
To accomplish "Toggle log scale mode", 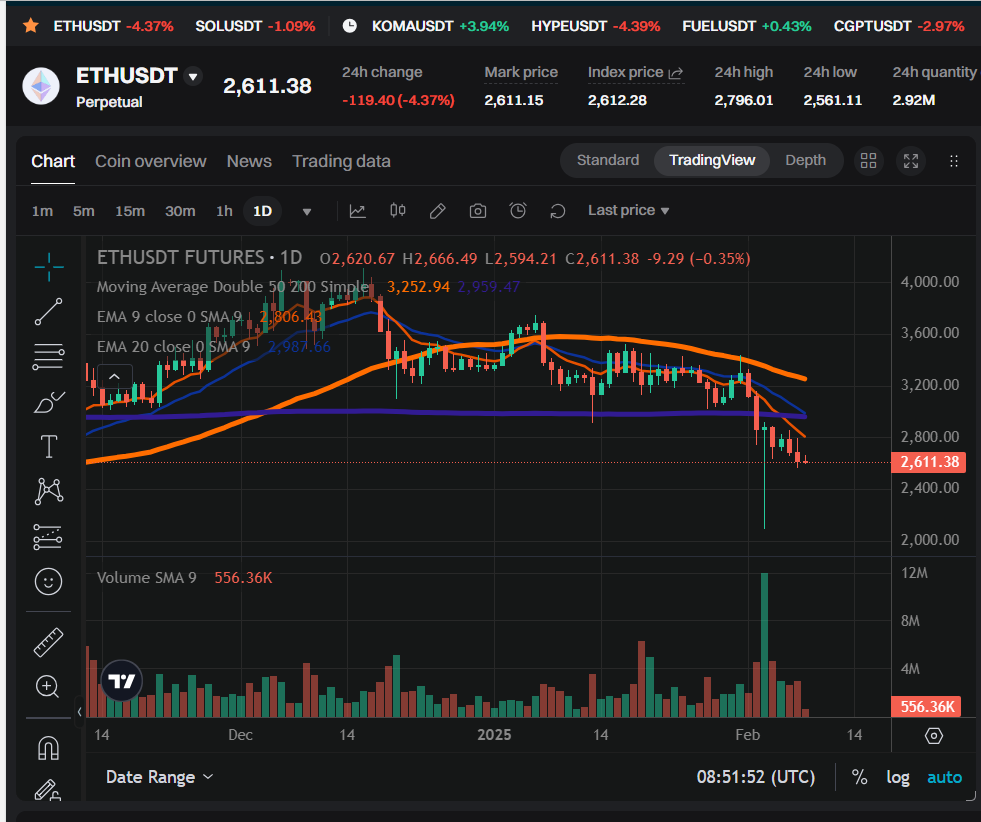I will [898, 777].
